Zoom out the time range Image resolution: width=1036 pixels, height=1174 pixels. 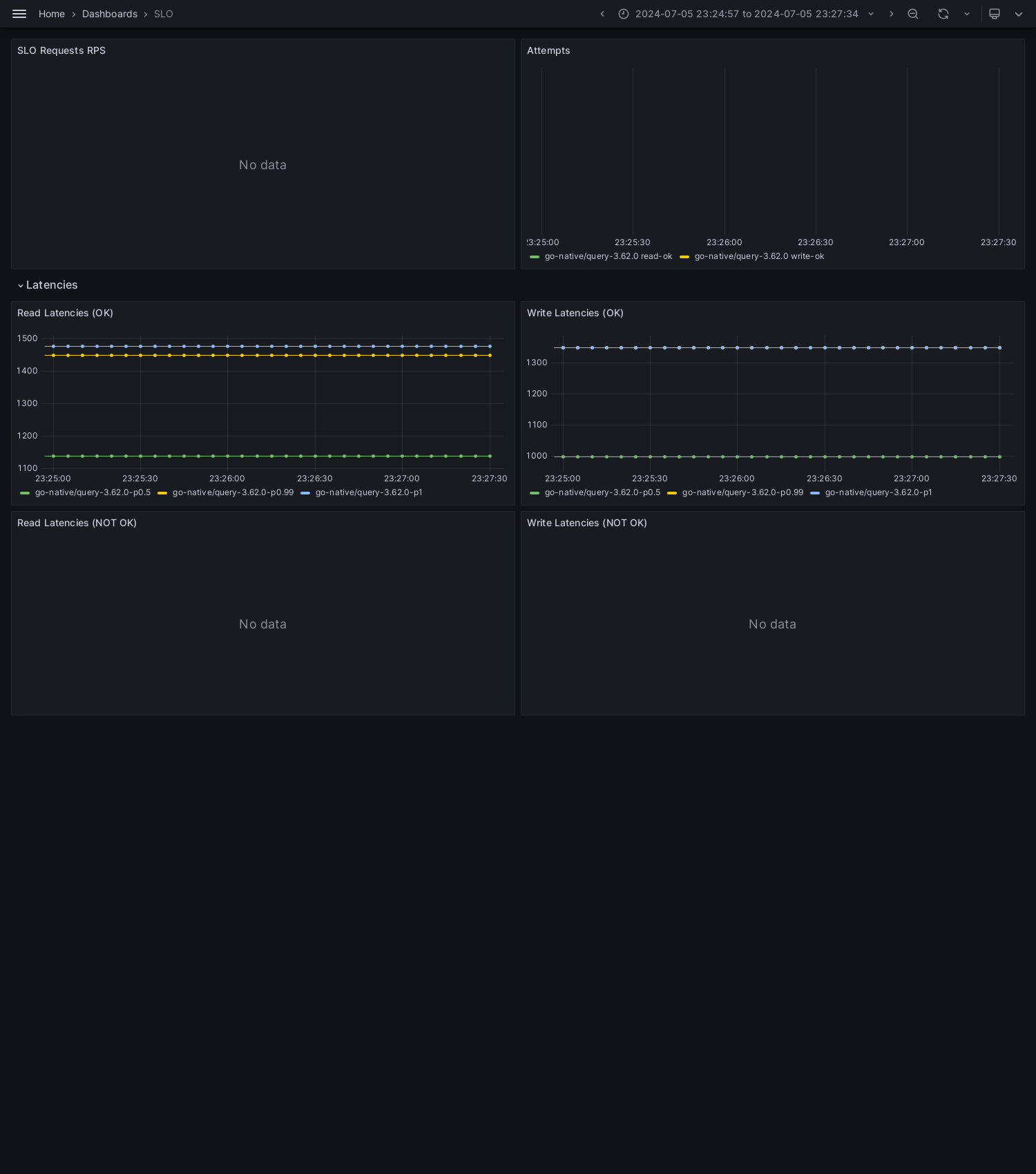tap(913, 14)
